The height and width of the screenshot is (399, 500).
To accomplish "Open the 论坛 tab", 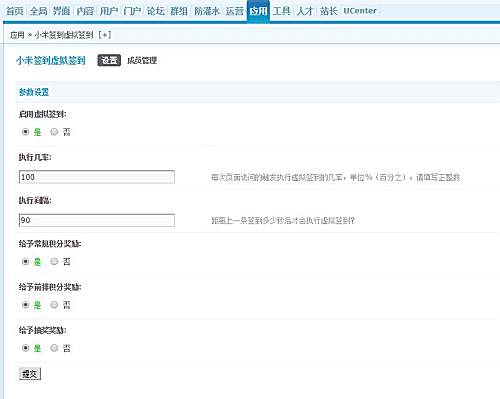I will pos(156,11).
